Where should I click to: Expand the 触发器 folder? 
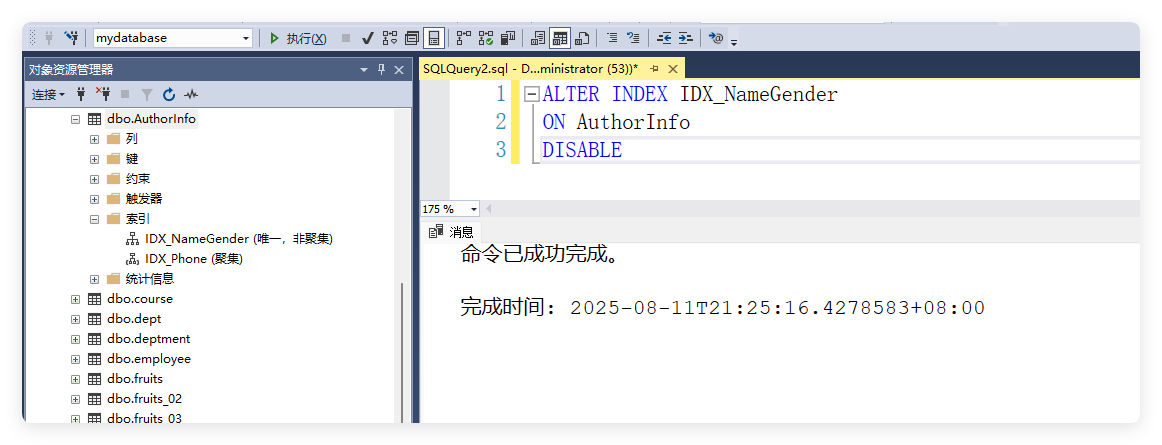[94, 199]
